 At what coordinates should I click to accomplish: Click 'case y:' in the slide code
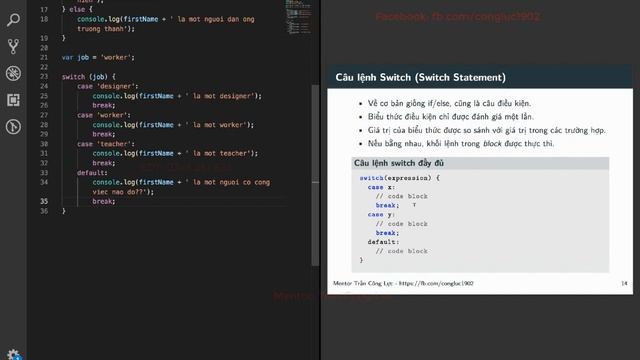[381, 215]
